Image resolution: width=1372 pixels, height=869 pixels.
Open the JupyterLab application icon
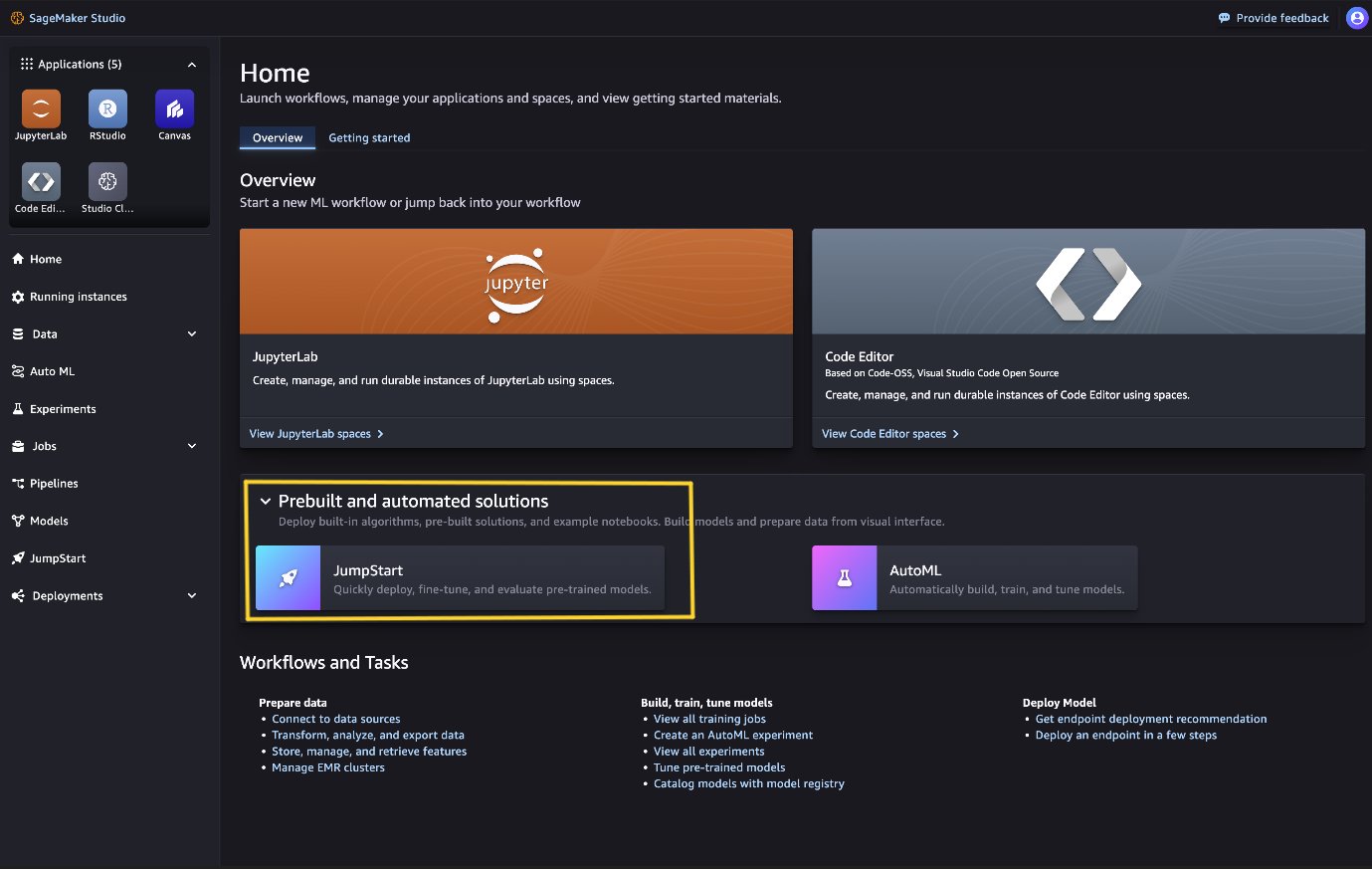(x=41, y=109)
